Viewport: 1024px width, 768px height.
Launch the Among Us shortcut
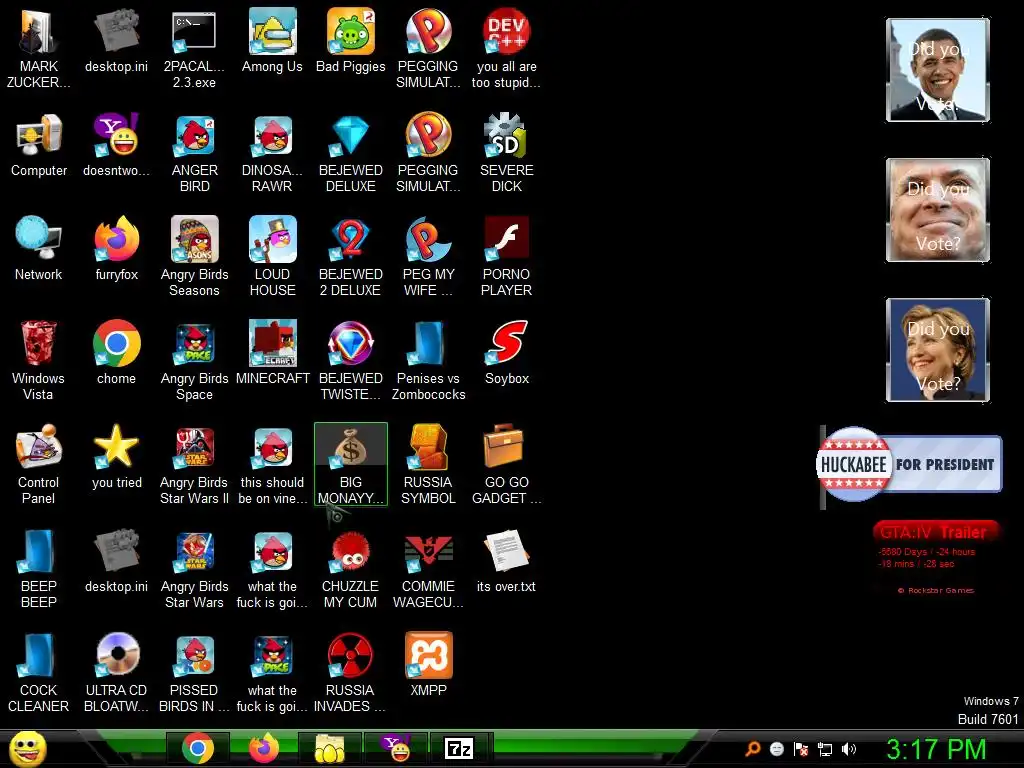[x=272, y=40]
